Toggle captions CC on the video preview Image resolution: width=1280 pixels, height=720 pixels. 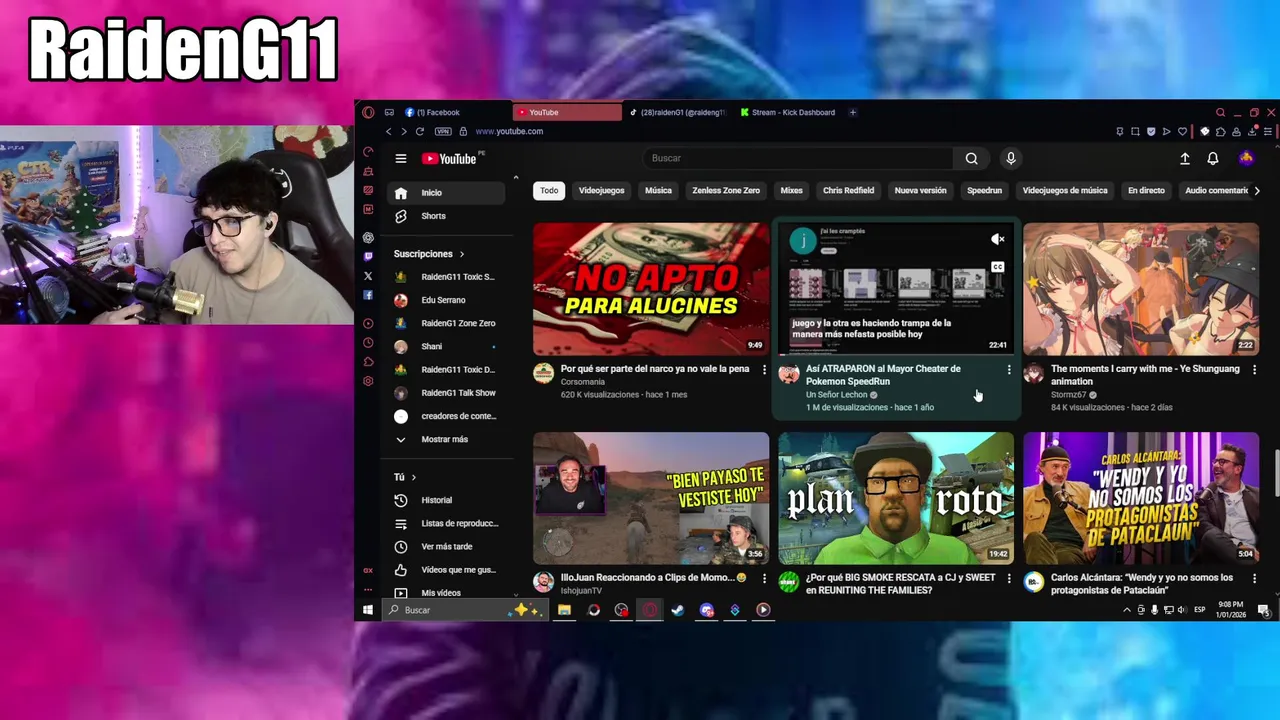(997, 267)
